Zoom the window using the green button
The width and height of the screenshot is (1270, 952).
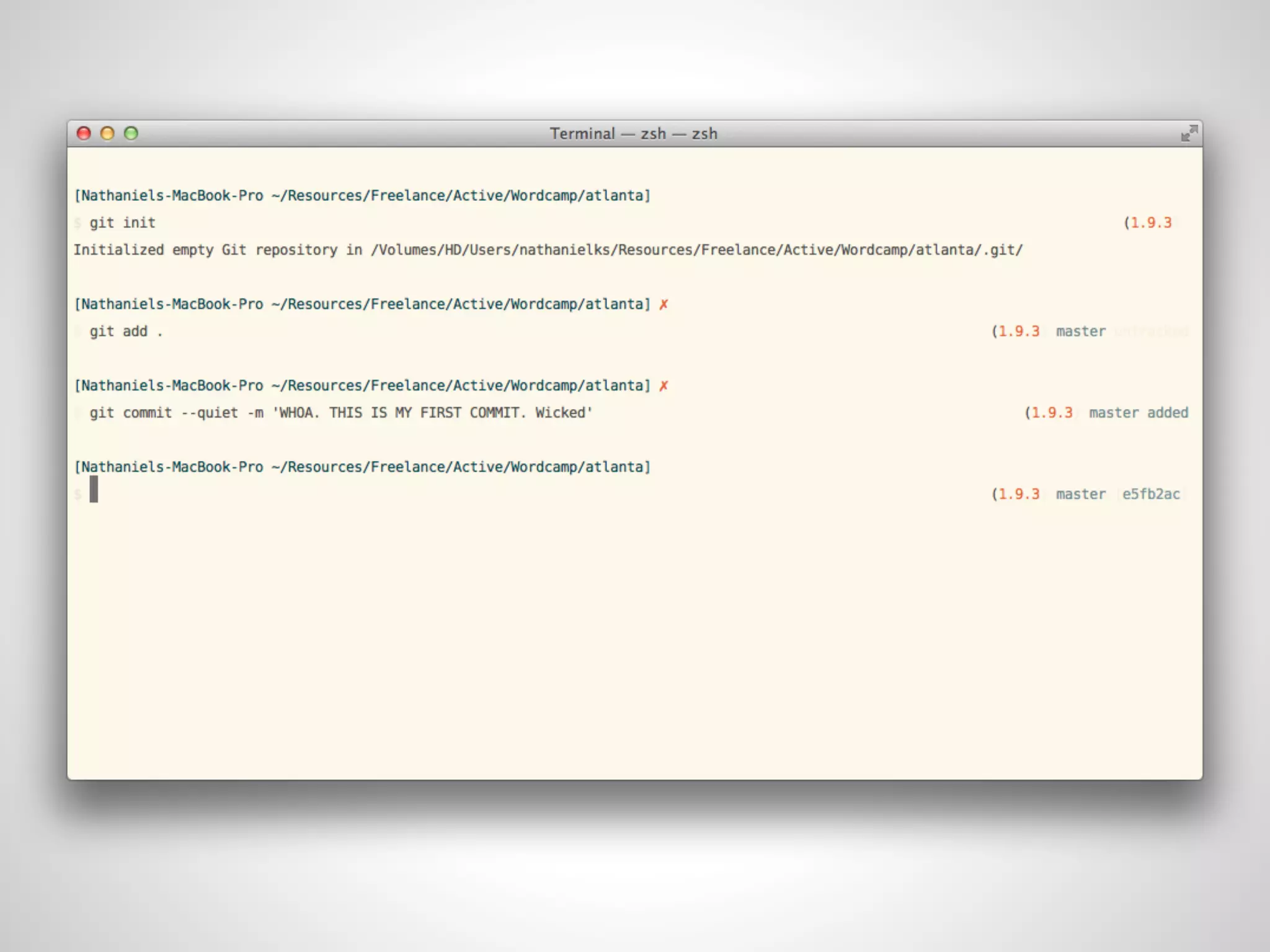[131, 133]
